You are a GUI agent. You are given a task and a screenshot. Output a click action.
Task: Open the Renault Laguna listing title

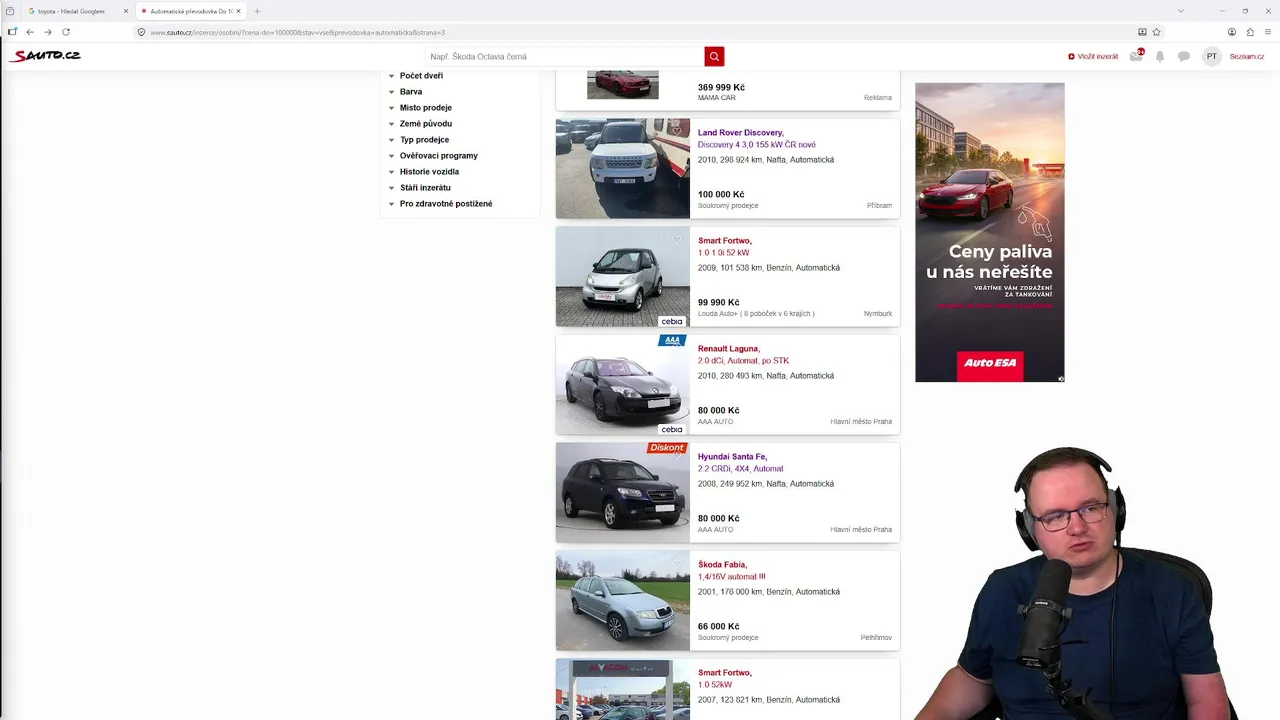728,348
